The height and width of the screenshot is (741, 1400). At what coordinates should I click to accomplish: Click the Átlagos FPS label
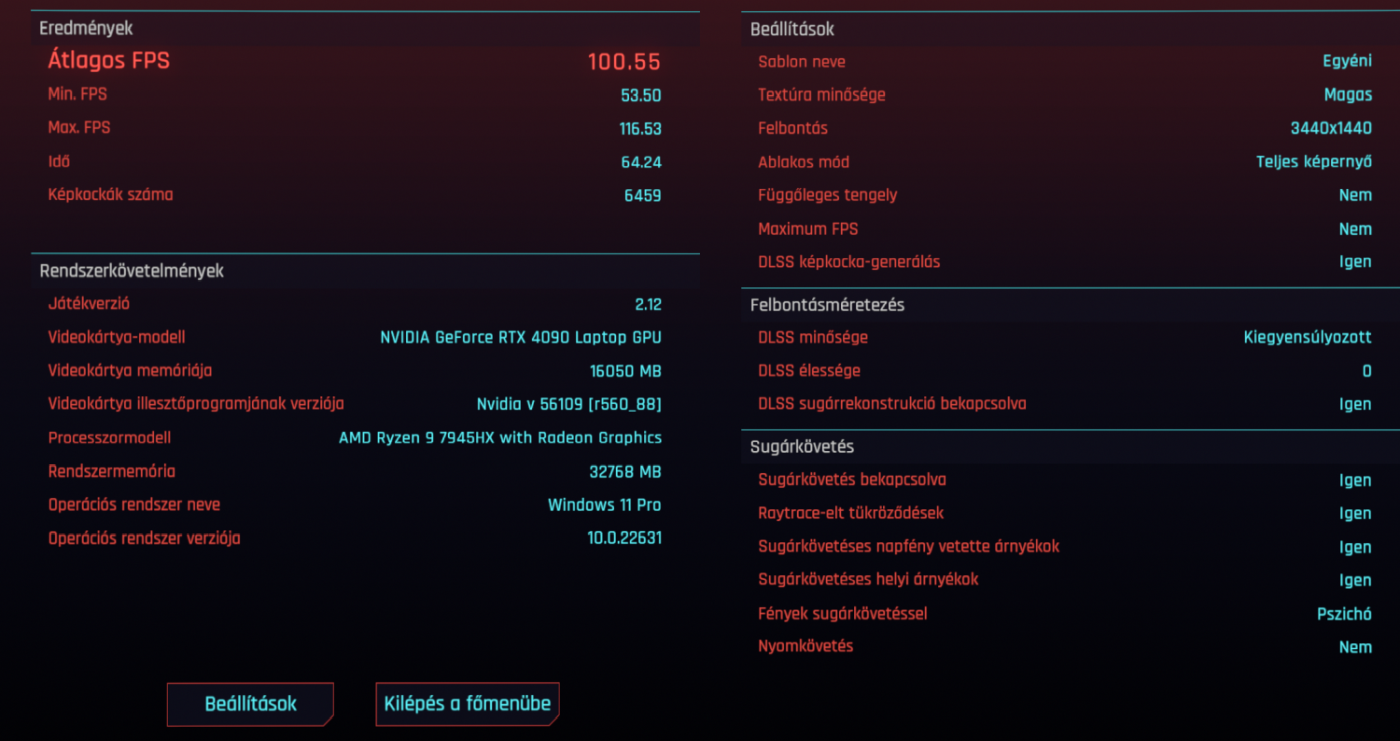click(x=109, y=61)
